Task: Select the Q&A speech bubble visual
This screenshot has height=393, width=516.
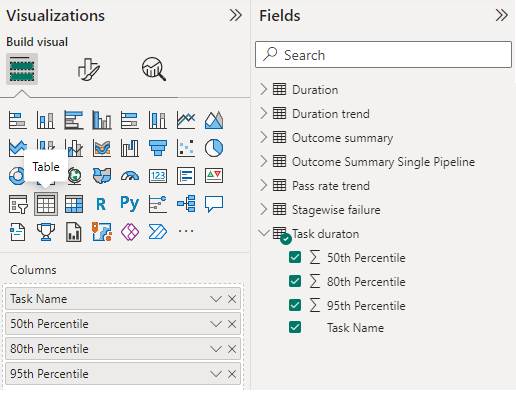Action: [x=214, y=204]
